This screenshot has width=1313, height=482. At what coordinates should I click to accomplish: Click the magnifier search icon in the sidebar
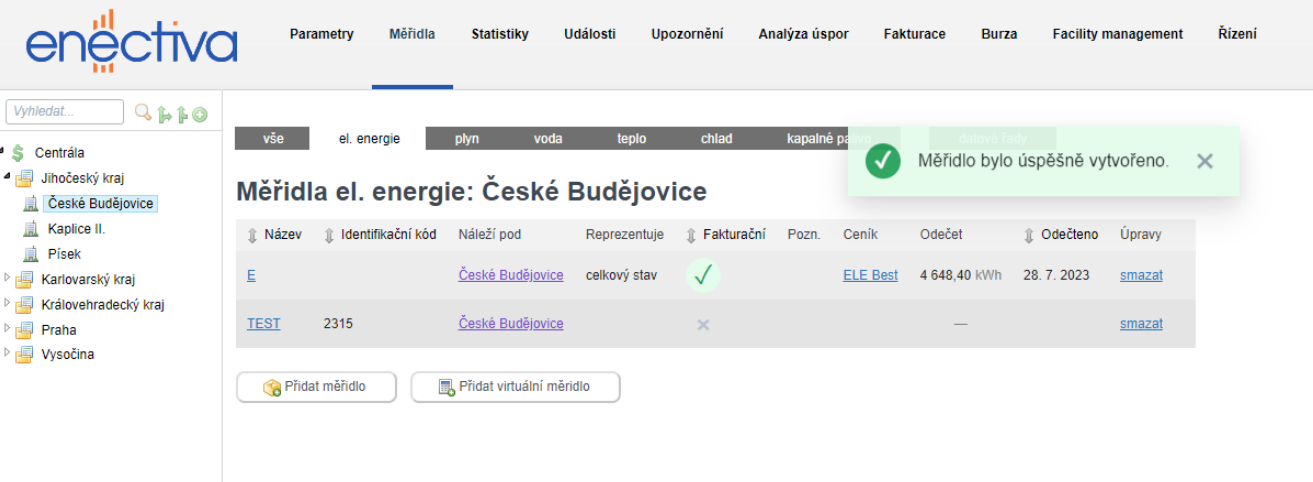point(143,113)
